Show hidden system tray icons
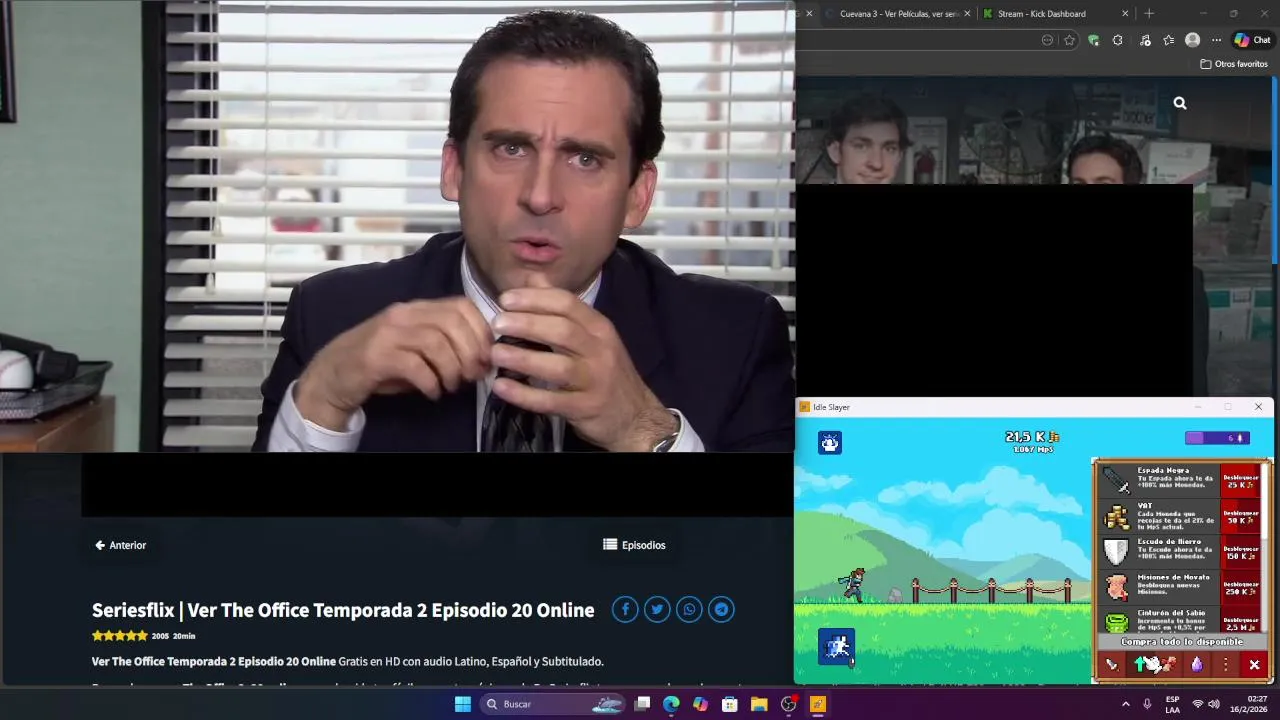This screenshot has width=1280, height=720. click(x=1125, y=704)
